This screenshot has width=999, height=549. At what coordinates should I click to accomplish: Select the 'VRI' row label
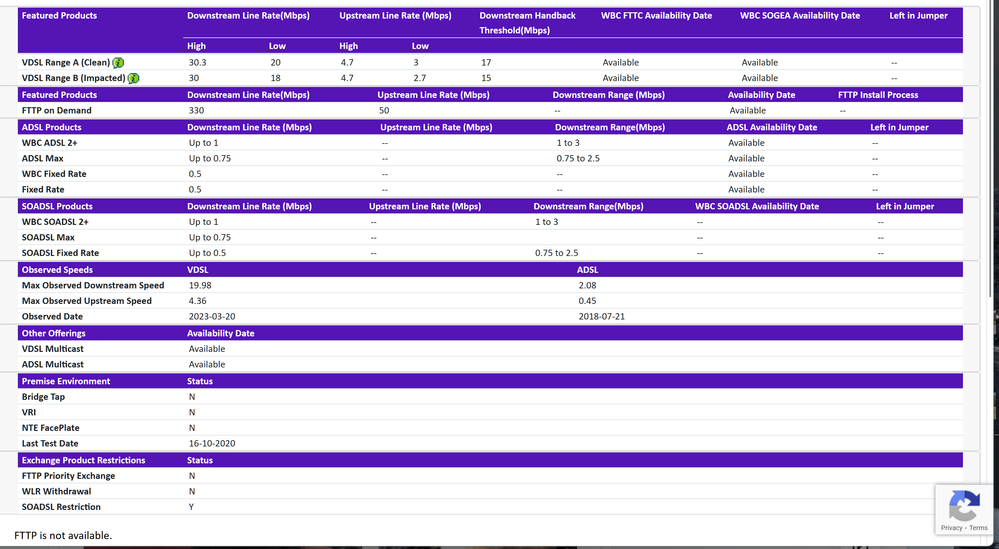click(x=29, y=412)
